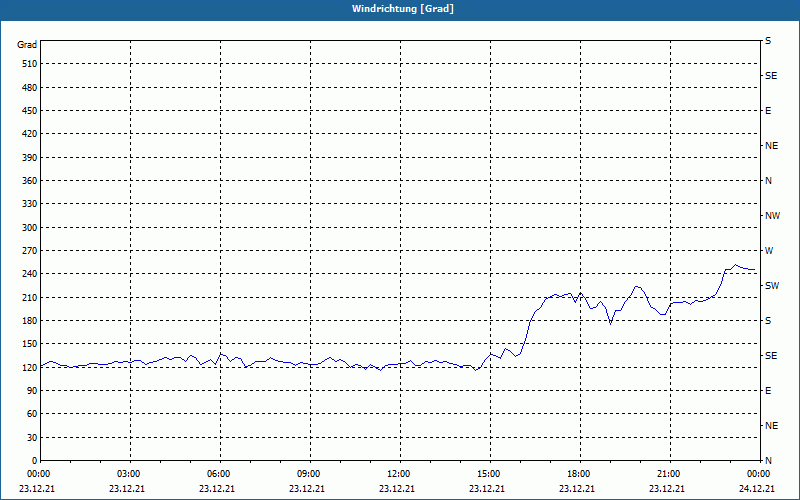The height and width of the screenshot is (500, 800).
Task: Click the 240 degree axis label
Action: coord(30,273)
